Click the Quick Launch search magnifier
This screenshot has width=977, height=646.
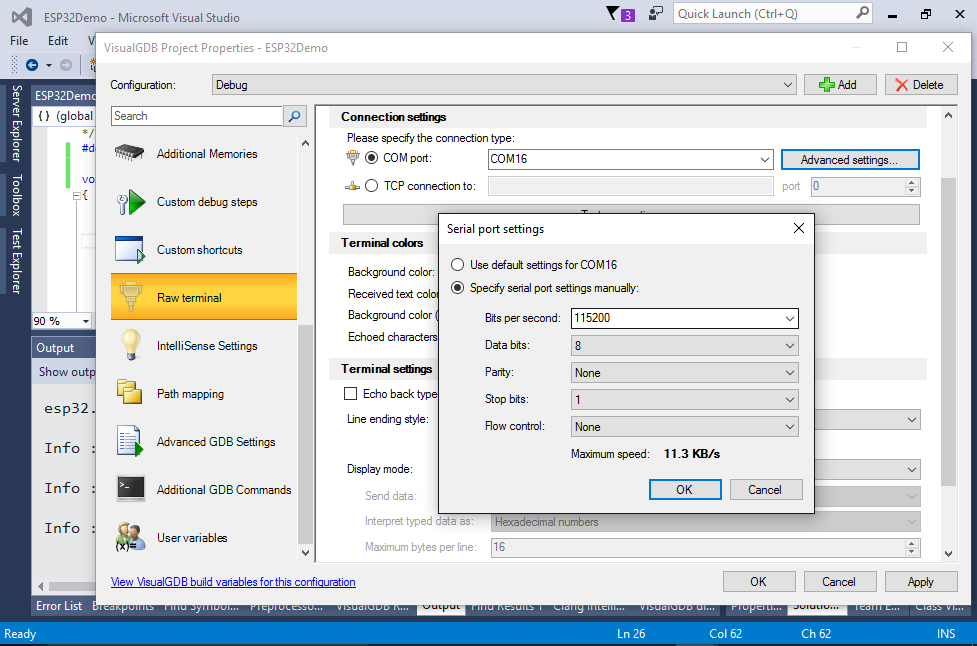coord(862,13)
